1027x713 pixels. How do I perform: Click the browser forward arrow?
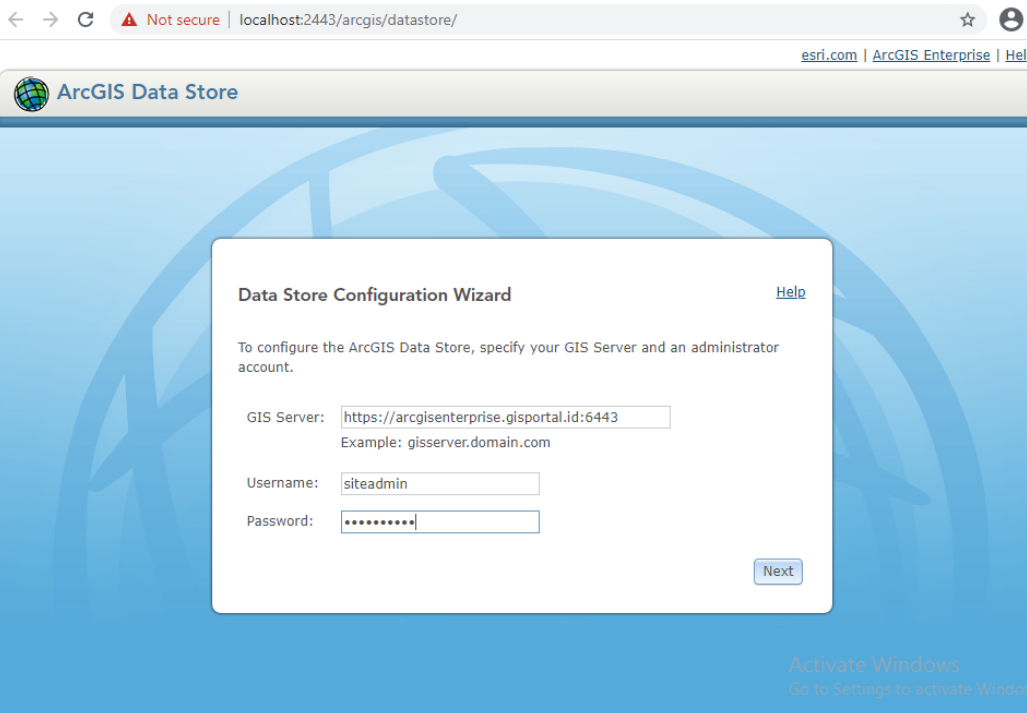tap(50, 20)
